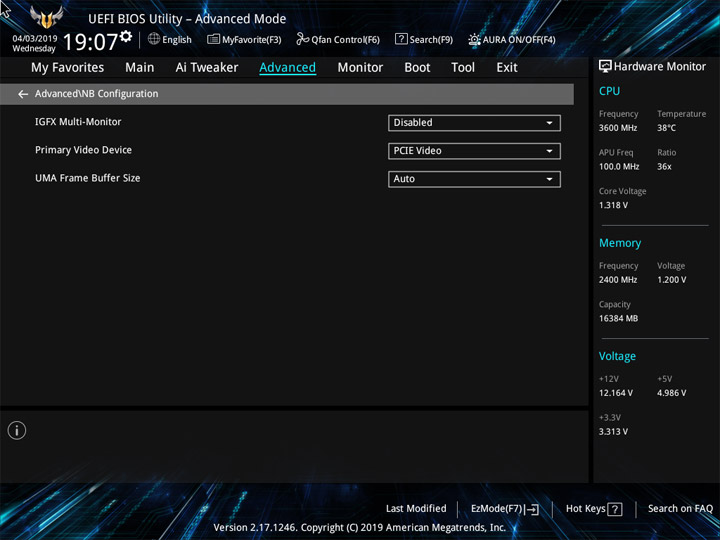Viewport: 720px width, 540px height.
Task: Open the Ai Tweaker tab
Action: point(207,68)
